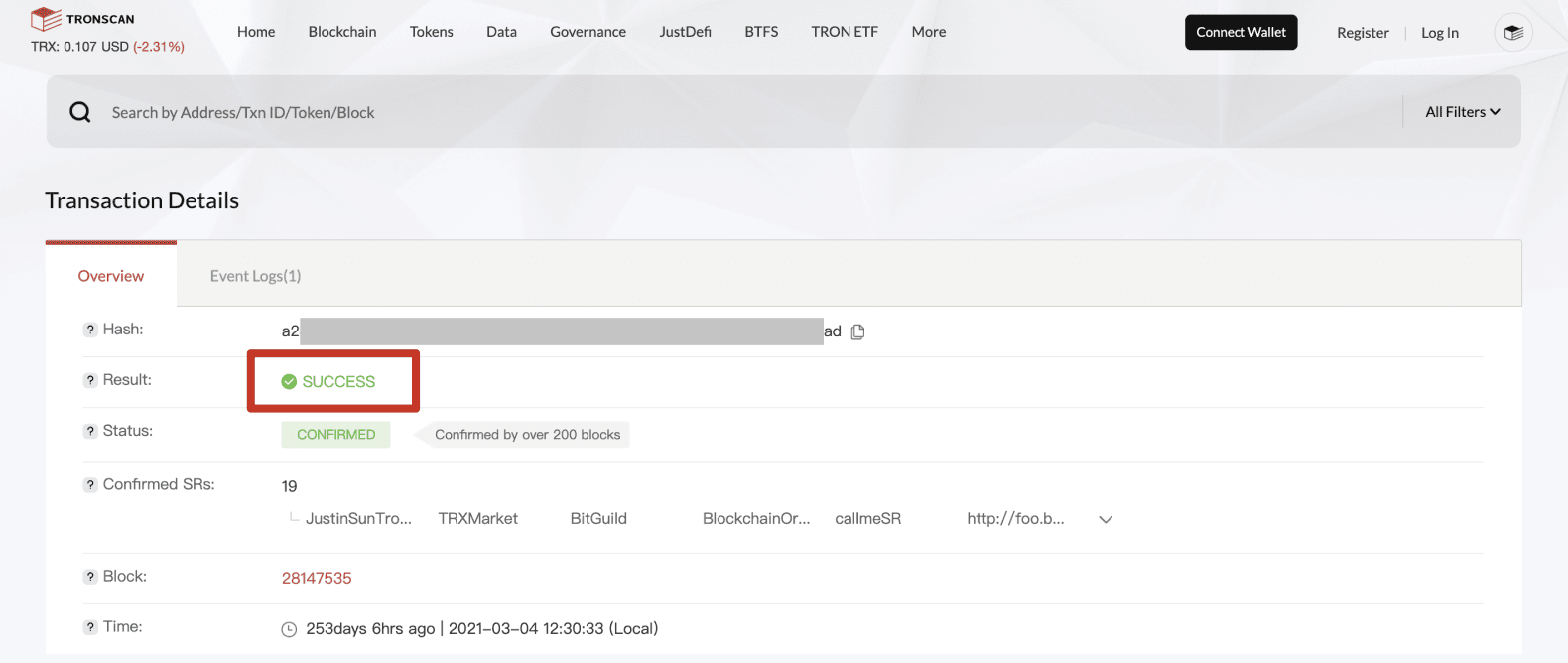Click the help icon beside Time
This screenshot has height=663, width=1568.
coord(90,627)
